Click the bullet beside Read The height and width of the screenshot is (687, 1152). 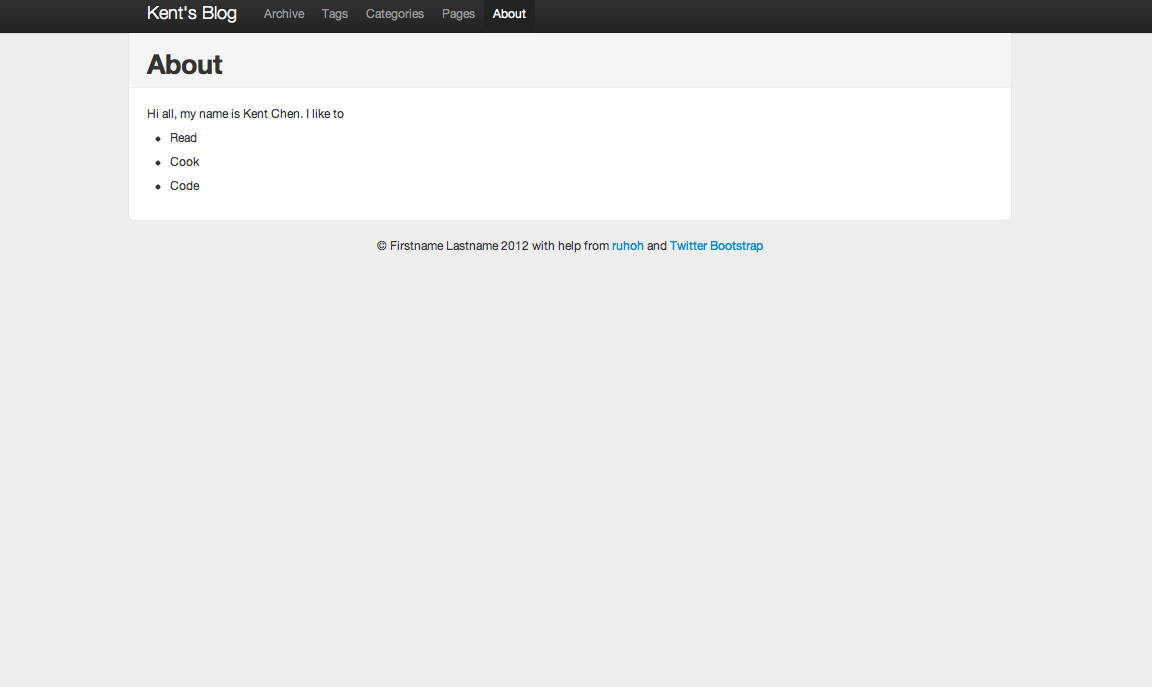coord(158,139)
